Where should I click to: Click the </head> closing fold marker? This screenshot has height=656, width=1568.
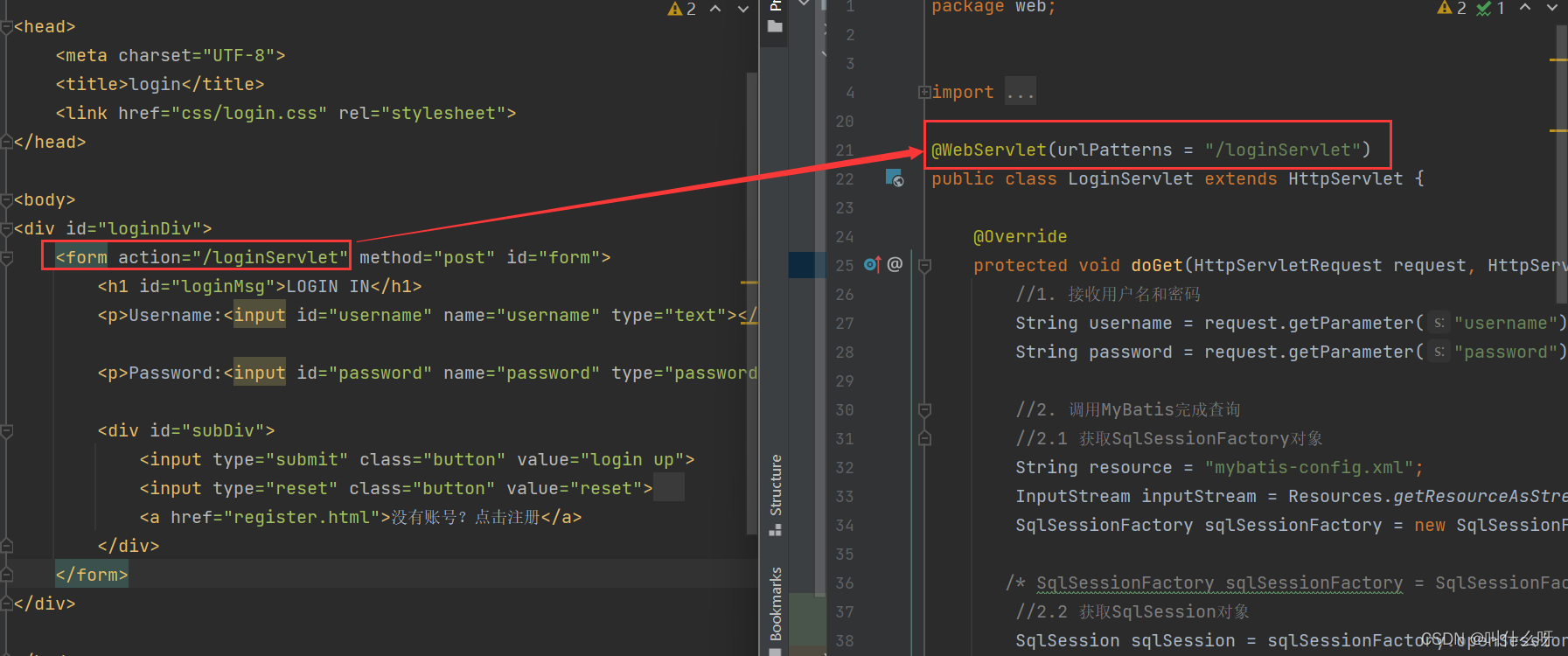pos(7,142)
